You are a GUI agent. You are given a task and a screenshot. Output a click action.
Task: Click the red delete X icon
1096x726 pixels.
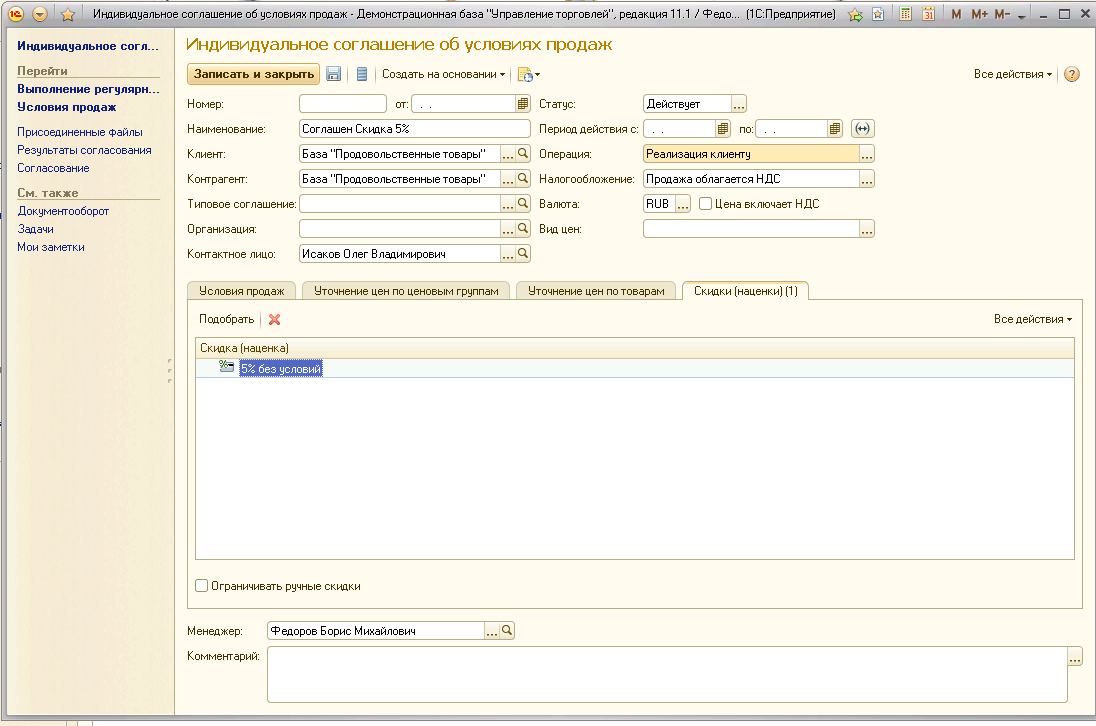pyautogui.click(x=275, y=319)
